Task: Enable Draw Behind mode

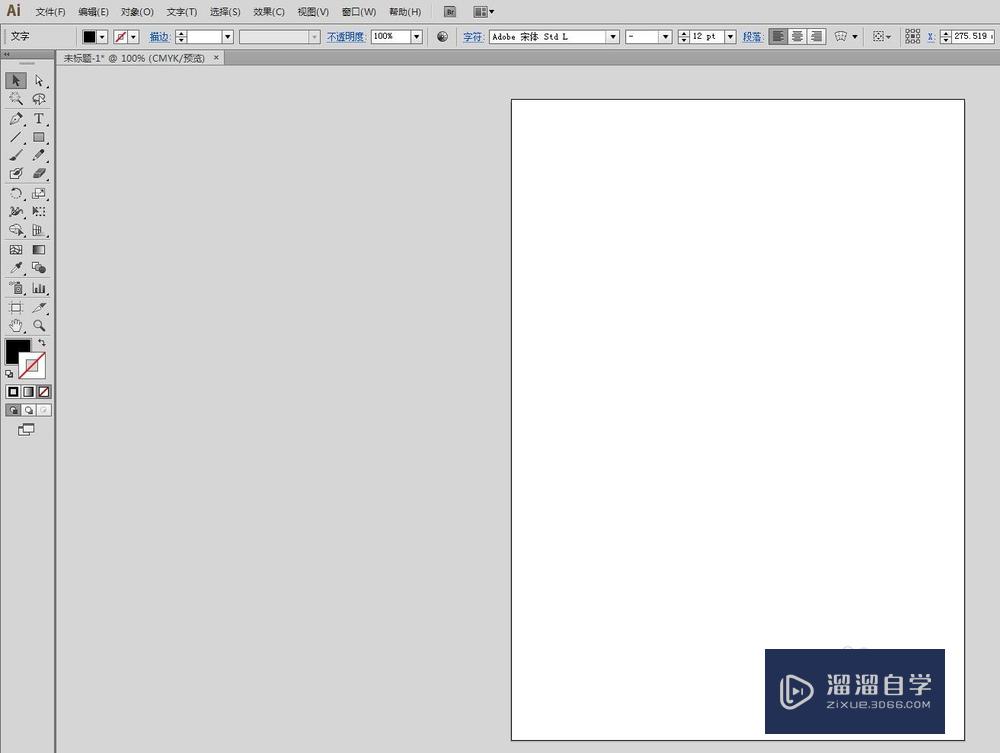Action: pyautogui.click(x=29, y=410)
